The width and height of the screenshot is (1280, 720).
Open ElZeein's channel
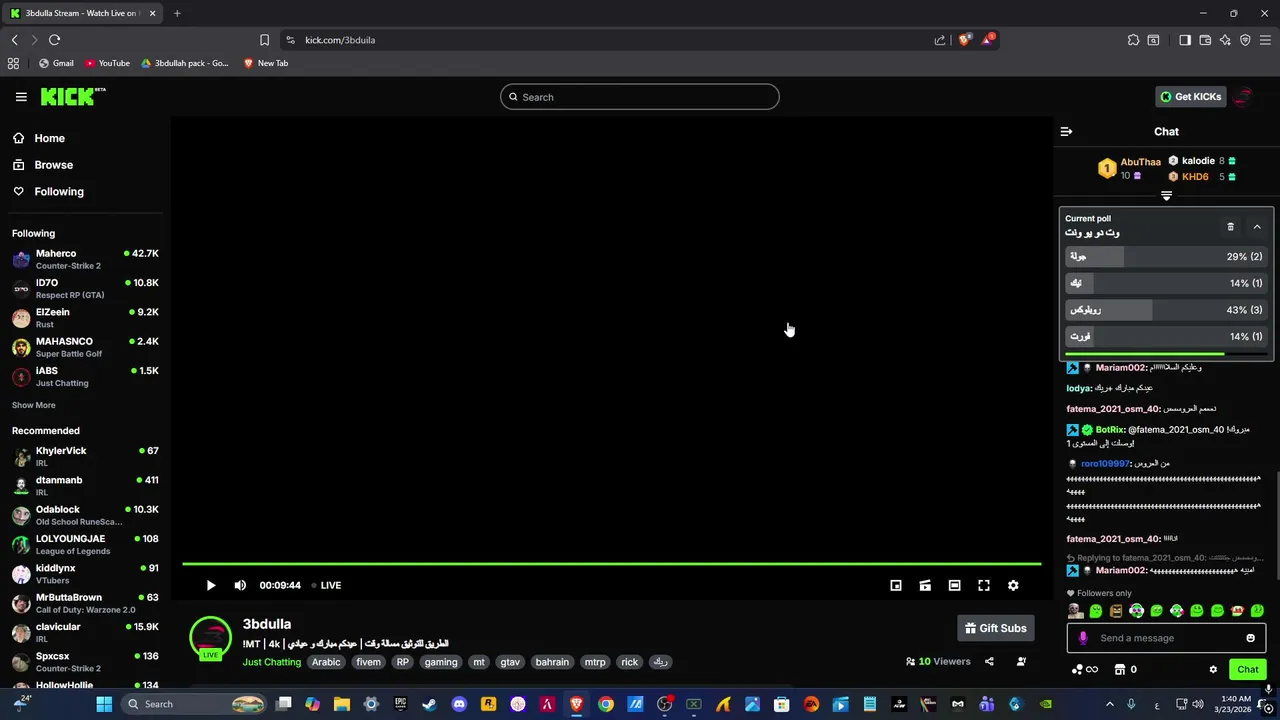(x=85, y=318)
